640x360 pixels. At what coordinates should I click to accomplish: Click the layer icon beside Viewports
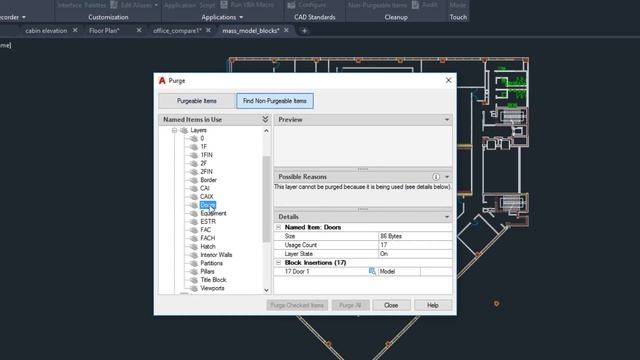click(x=194, y=288)
